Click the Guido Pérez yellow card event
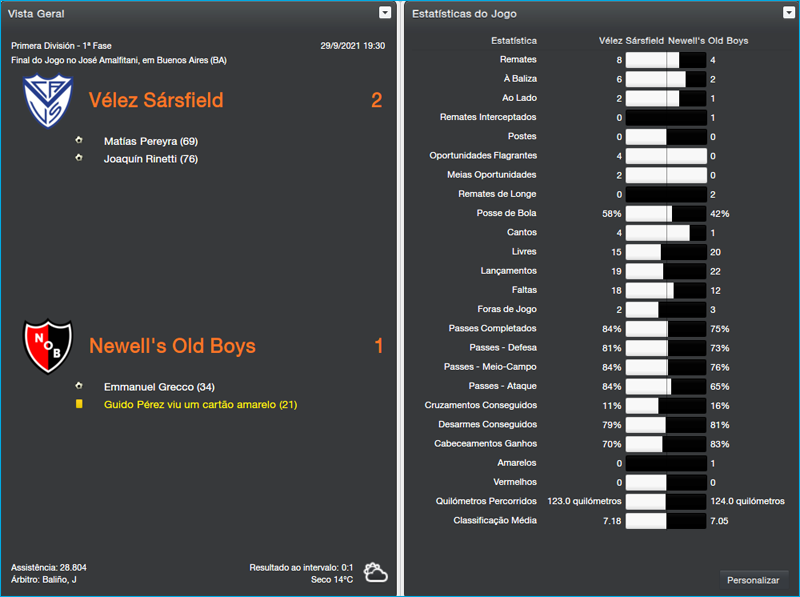Screen dimensions: 800x597 (200, 405)
